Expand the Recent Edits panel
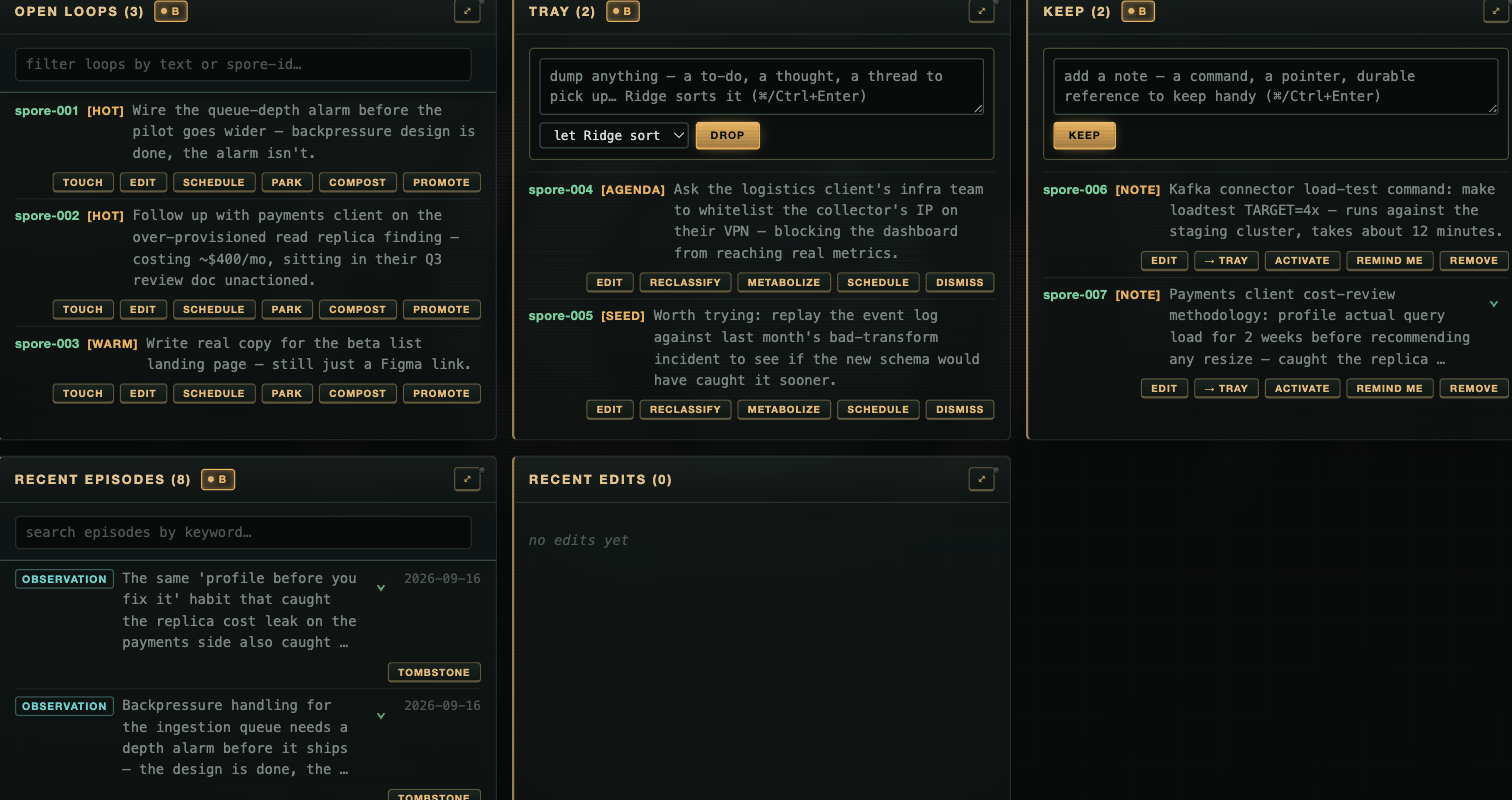Image resolution: width=1512 pixels, height=800 pixels. click(982, 479)
